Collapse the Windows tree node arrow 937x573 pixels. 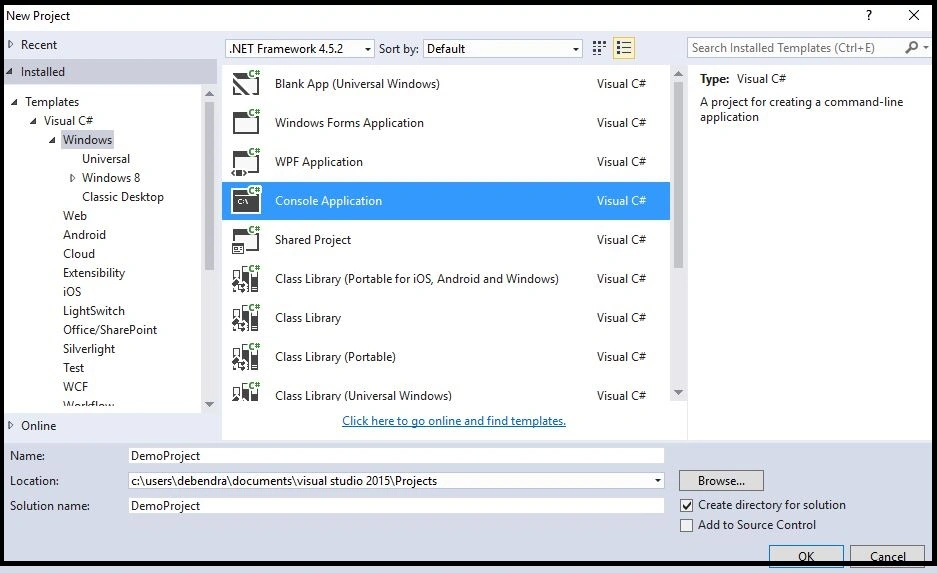coord(52,140)
